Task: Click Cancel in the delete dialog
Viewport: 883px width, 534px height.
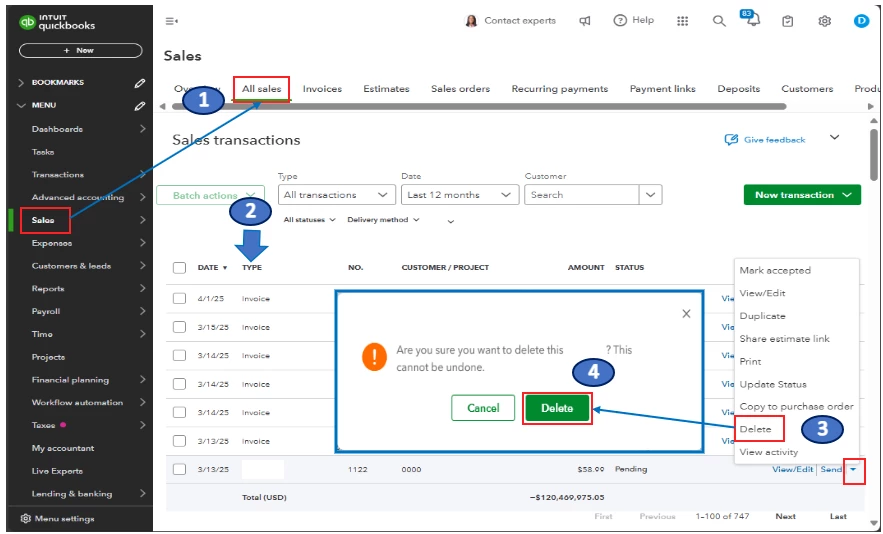Action: point(483,408)
